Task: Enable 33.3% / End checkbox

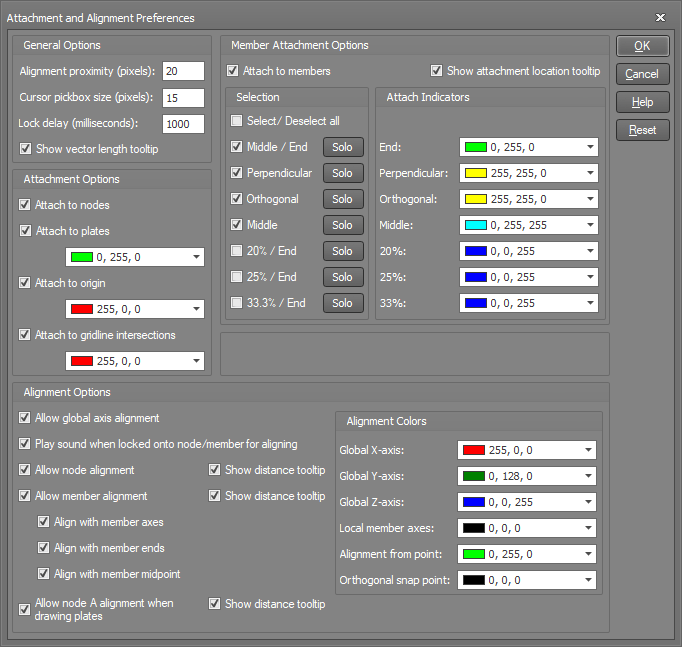Action: click(x=236, y=303)
